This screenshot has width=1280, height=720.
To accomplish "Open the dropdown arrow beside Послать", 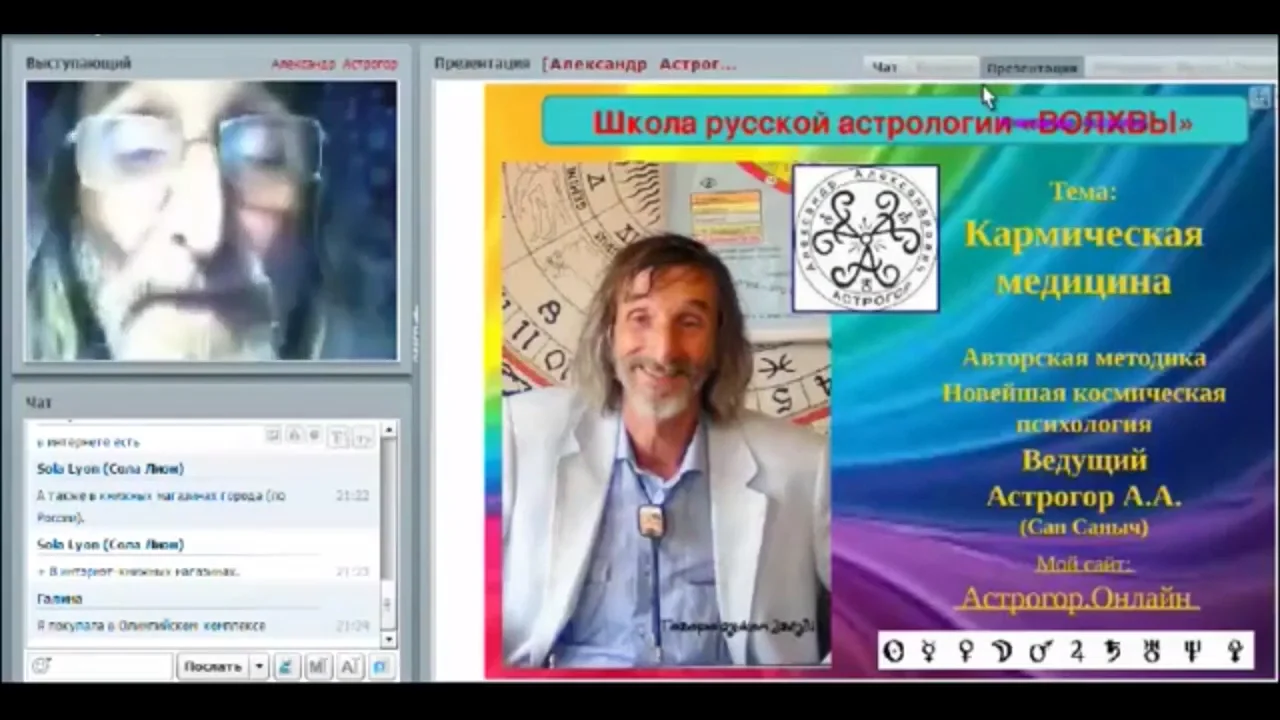I will (259, 666).
